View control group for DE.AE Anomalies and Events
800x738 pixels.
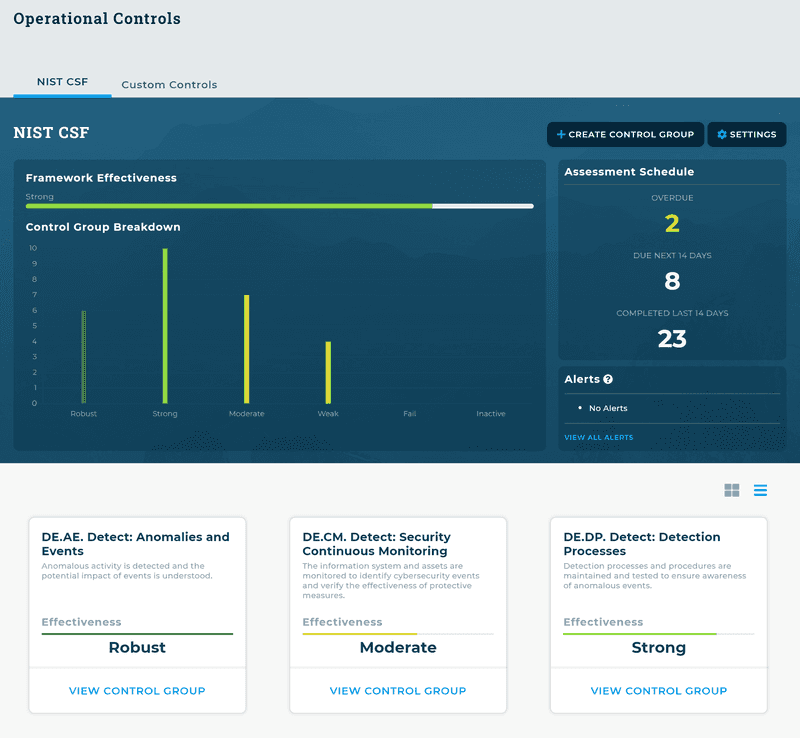point(137,691)
